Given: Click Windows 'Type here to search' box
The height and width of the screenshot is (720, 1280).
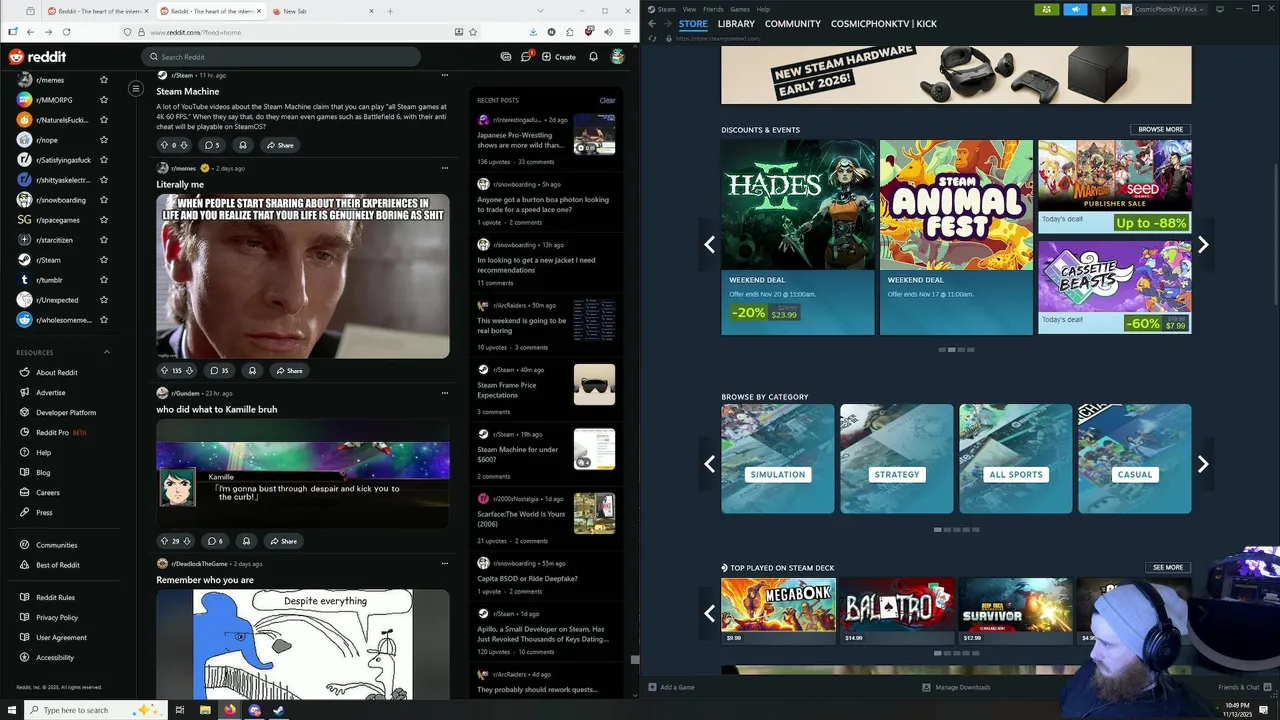Looking at the screenshot, I should (x=95, y=710).
